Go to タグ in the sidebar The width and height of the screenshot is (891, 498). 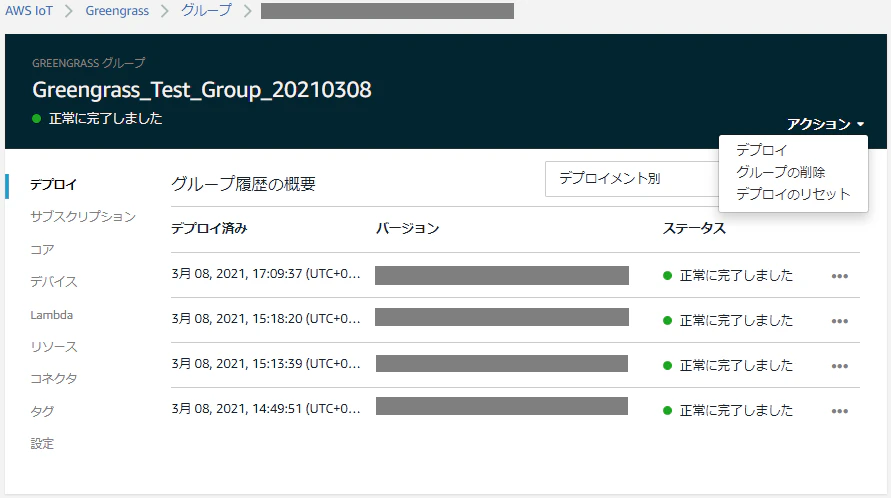[x=42, y=411]
